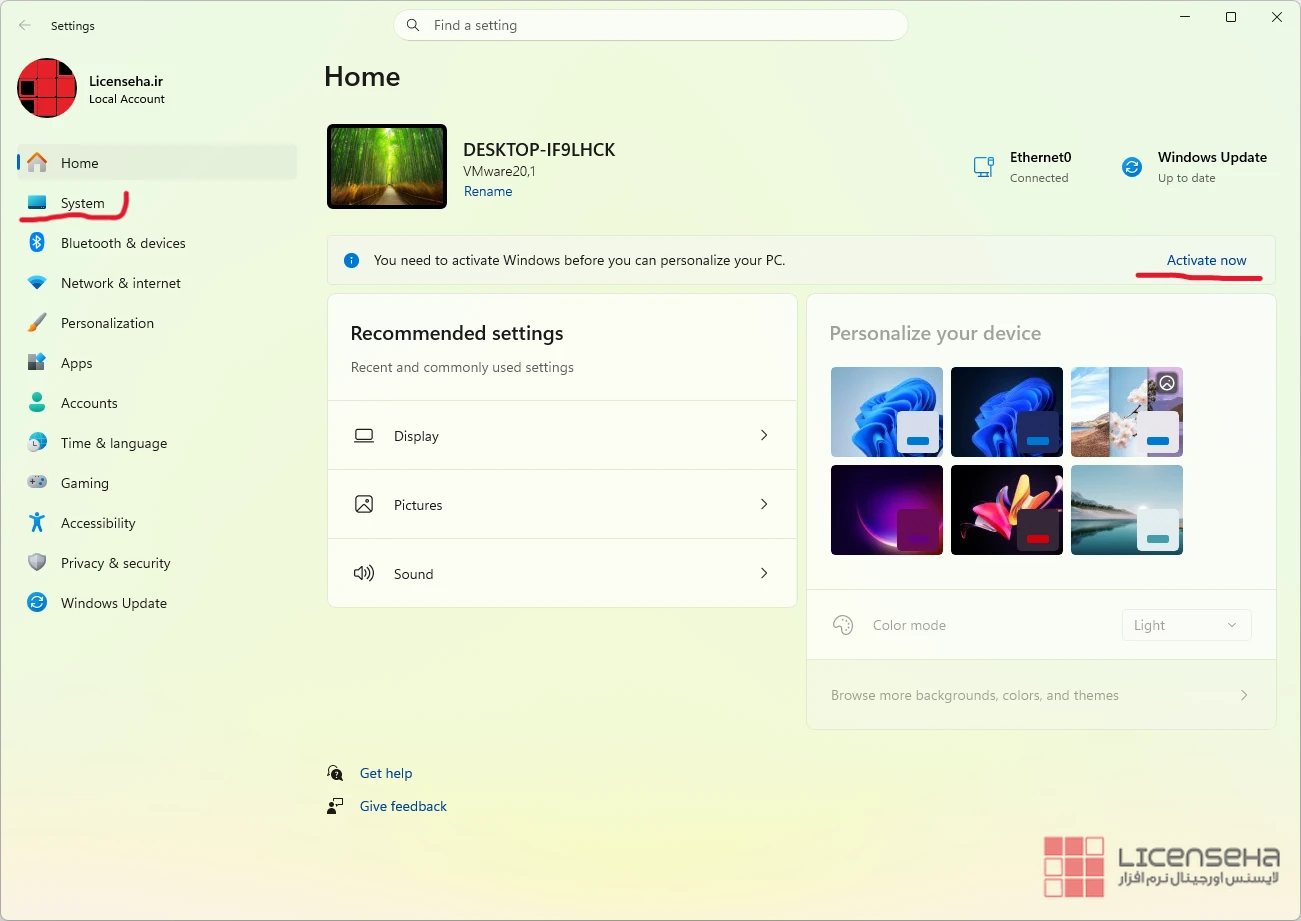
Task: Open Network & internet settings
Action: tap(157, 283)
